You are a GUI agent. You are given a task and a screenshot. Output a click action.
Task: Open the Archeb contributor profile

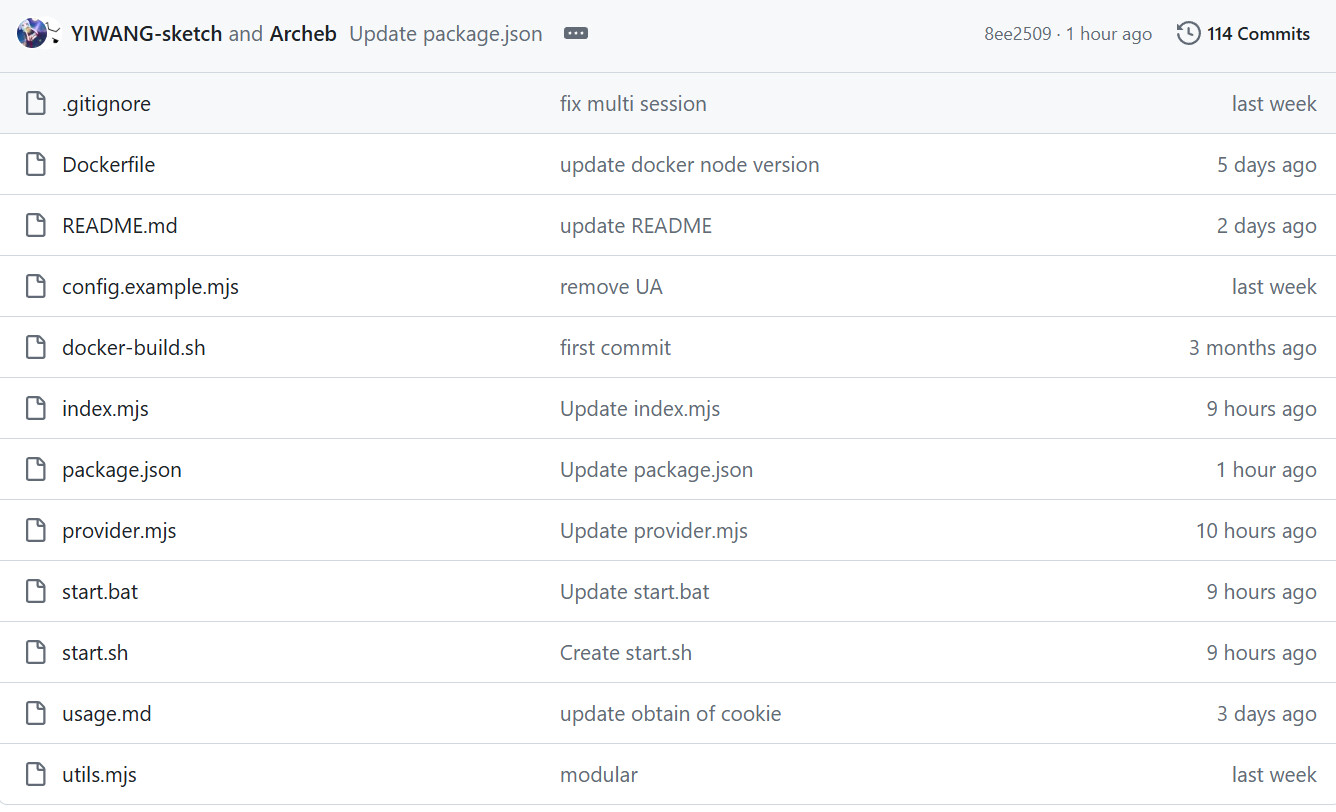[303, 33]
